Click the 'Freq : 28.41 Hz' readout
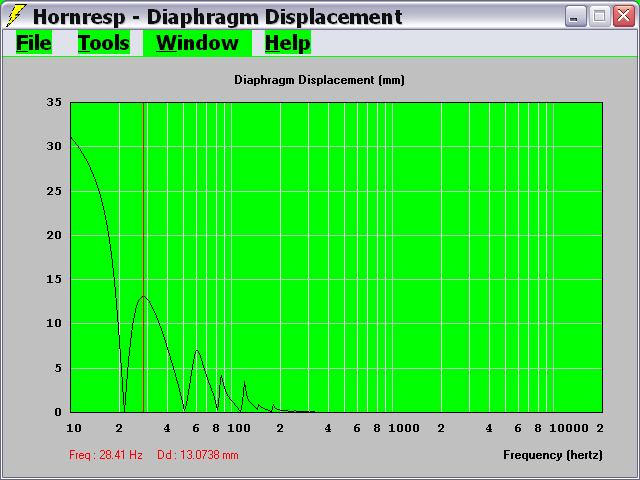 [106, 455]
